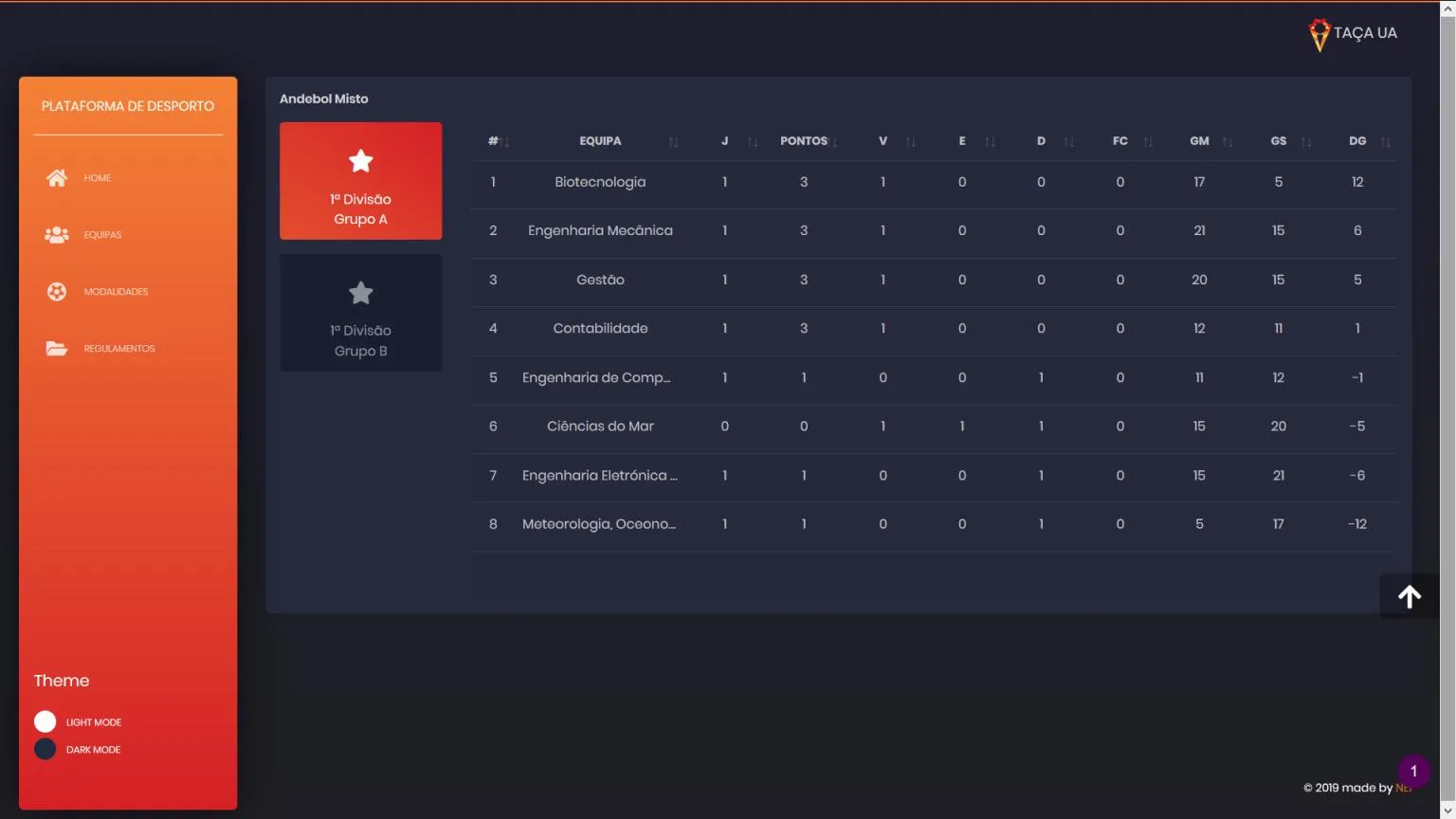This screenshot has width=1456, height=819.
Task: Click the Biotecnologia team name
Action: click(x=600, y=182)
